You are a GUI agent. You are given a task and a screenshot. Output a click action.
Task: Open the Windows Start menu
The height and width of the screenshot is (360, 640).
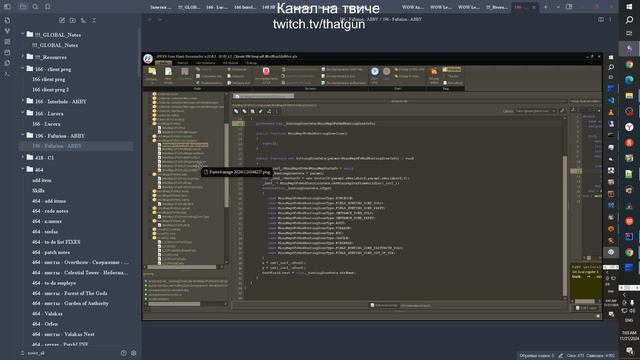tap(629, 7)
